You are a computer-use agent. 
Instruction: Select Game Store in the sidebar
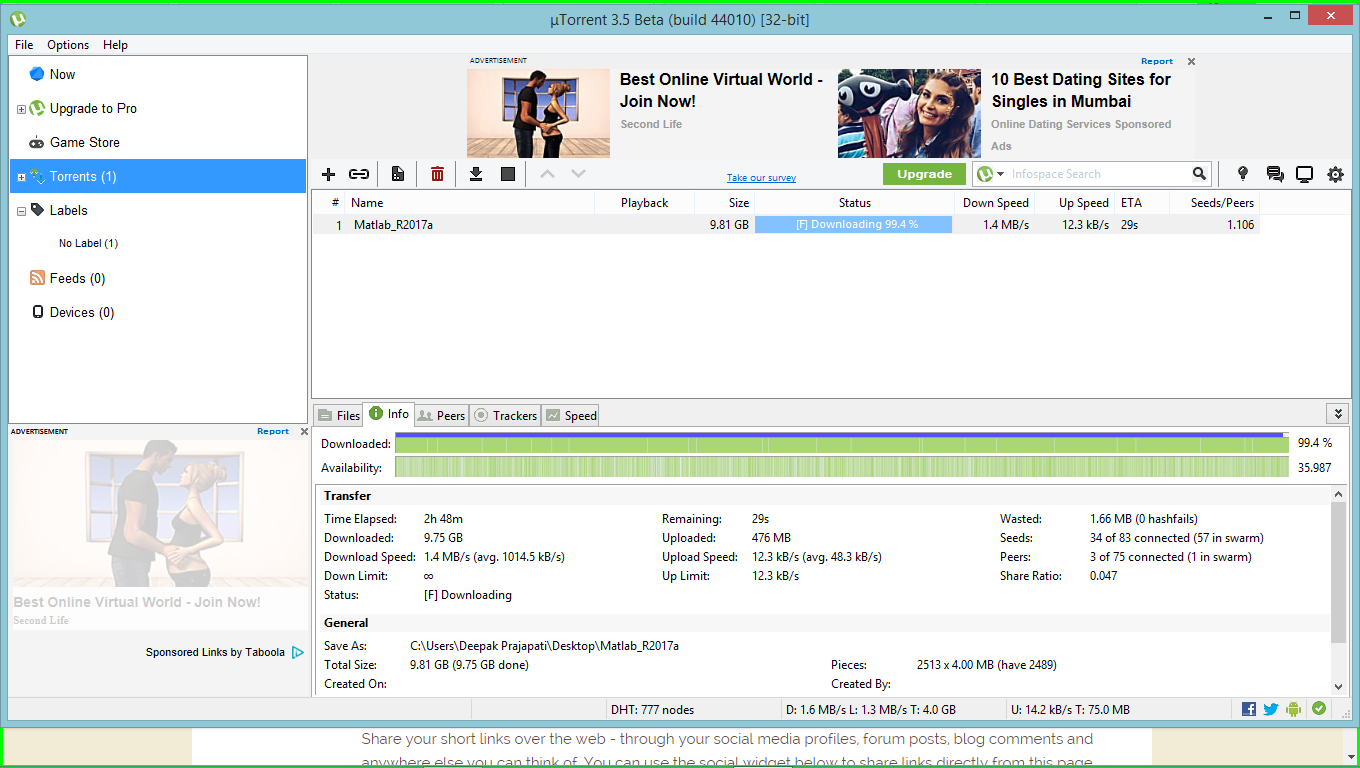pyautogui.click(x=85, y=142)
